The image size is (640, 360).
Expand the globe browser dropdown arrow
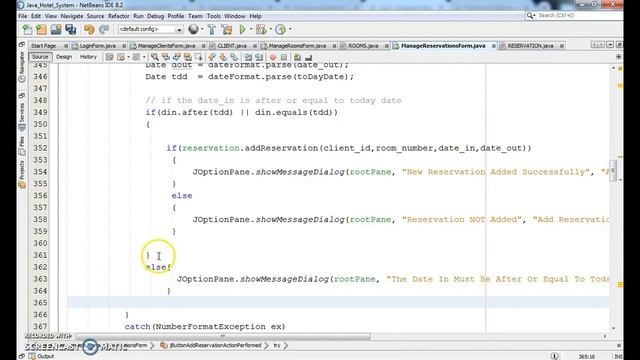click(x=202, y=29)
